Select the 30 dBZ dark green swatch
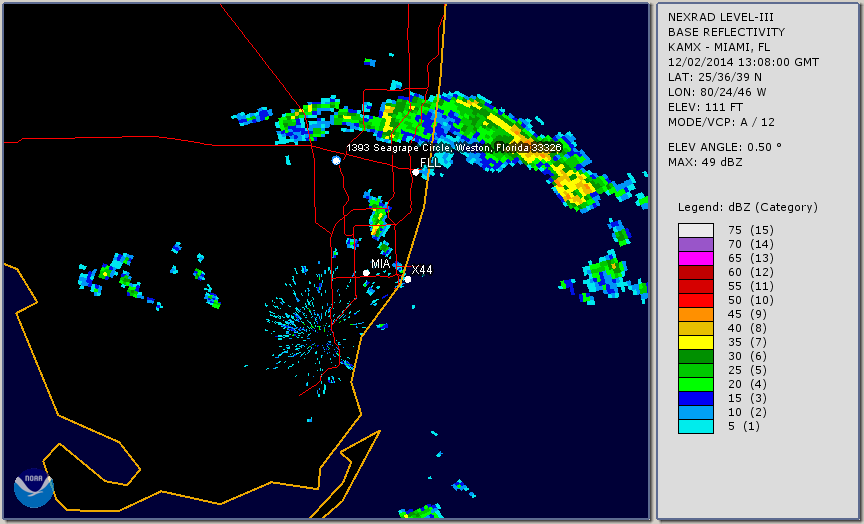This screenshot has height=524, width=864. click(x=696, y=356)
